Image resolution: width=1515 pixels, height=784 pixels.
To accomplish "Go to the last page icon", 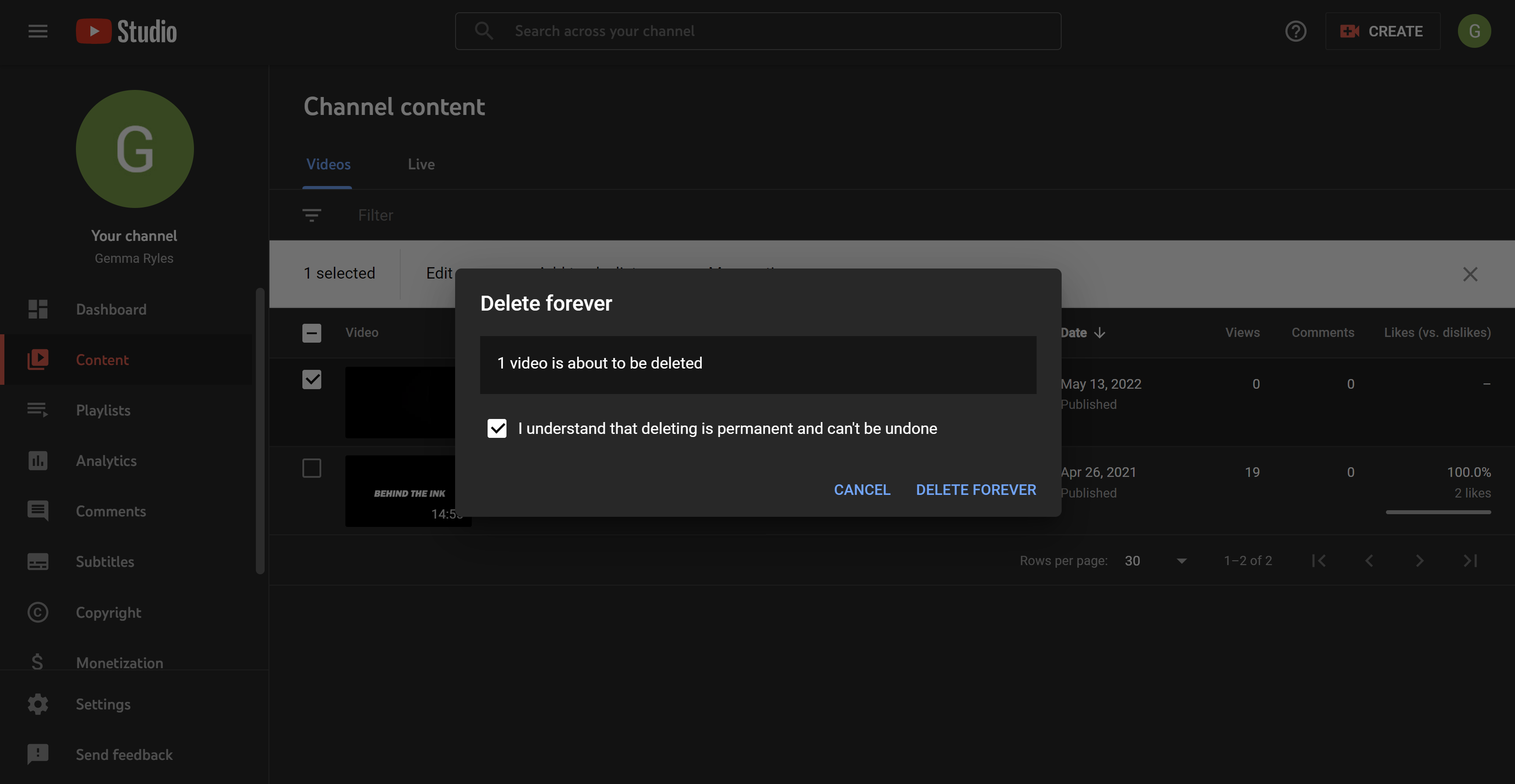I will tap(1470, 561).
